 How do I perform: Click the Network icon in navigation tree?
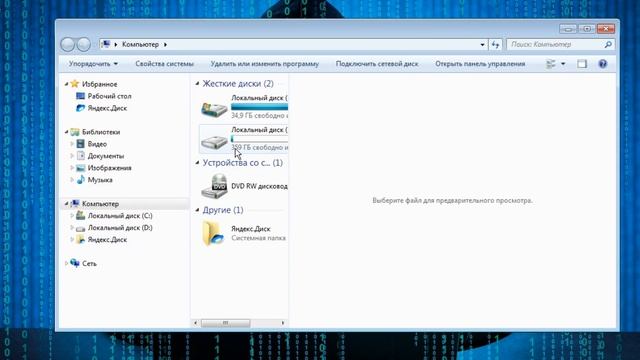pyautogui.click(x=75, y=263)
